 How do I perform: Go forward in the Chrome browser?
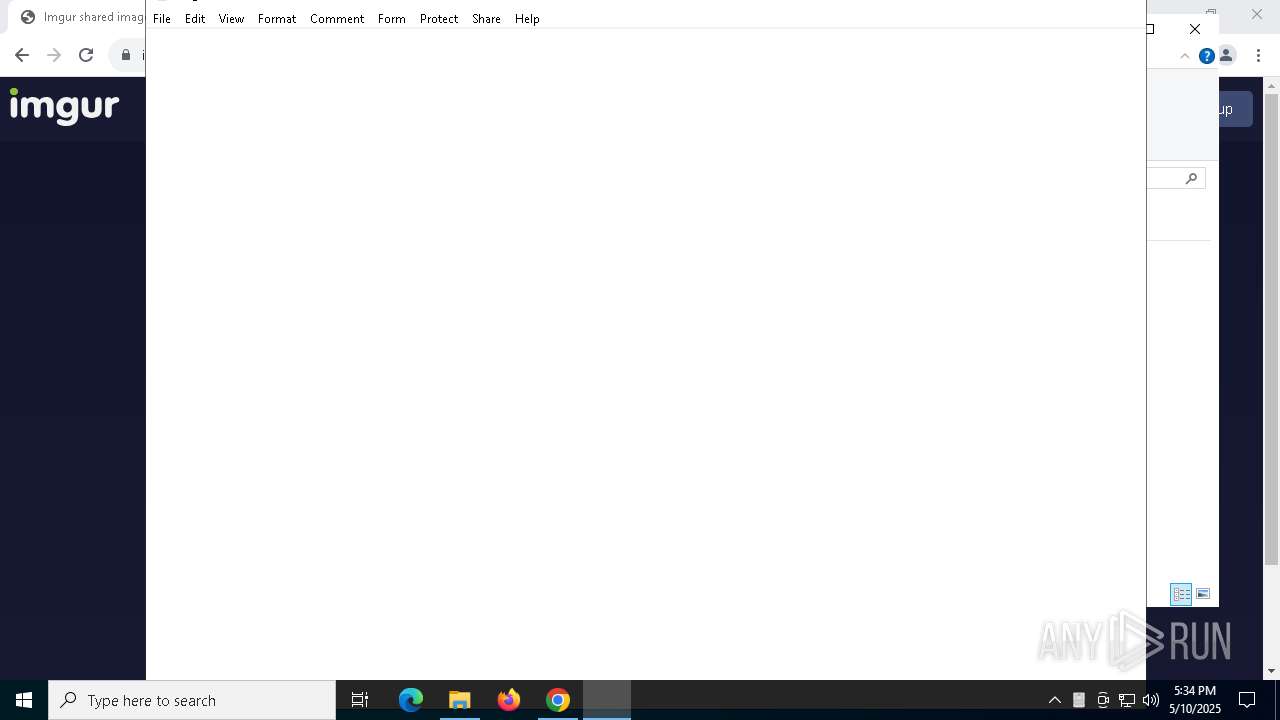(x=54, y=55)
